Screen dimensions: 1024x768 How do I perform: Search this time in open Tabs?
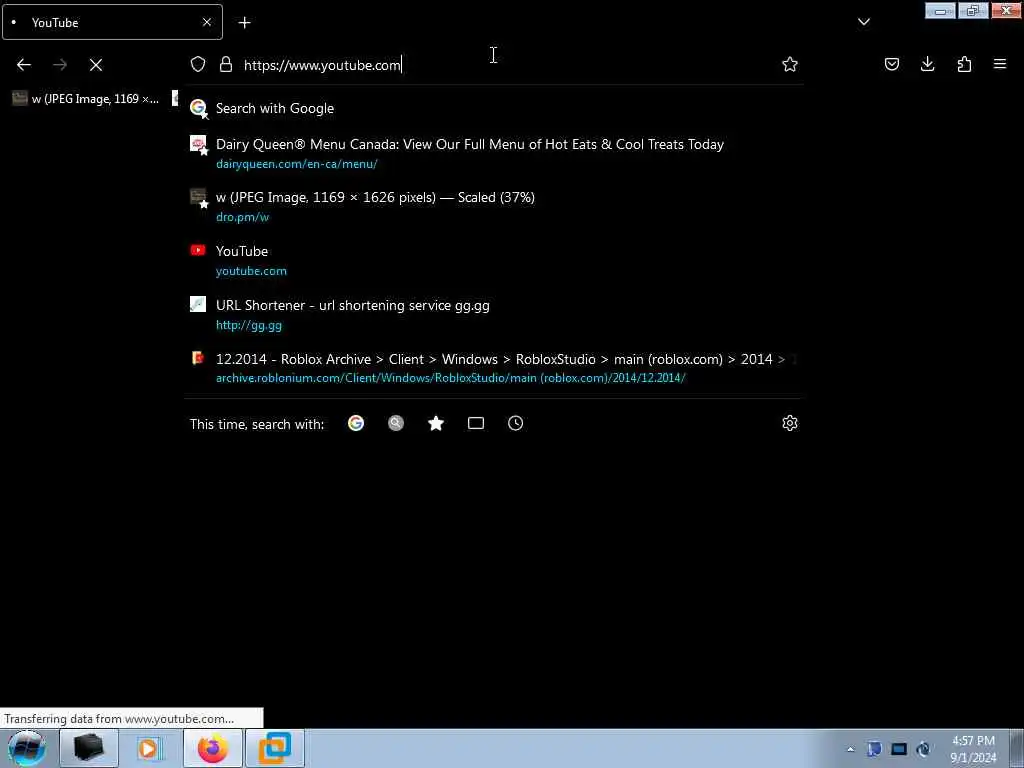coord(476,423)
